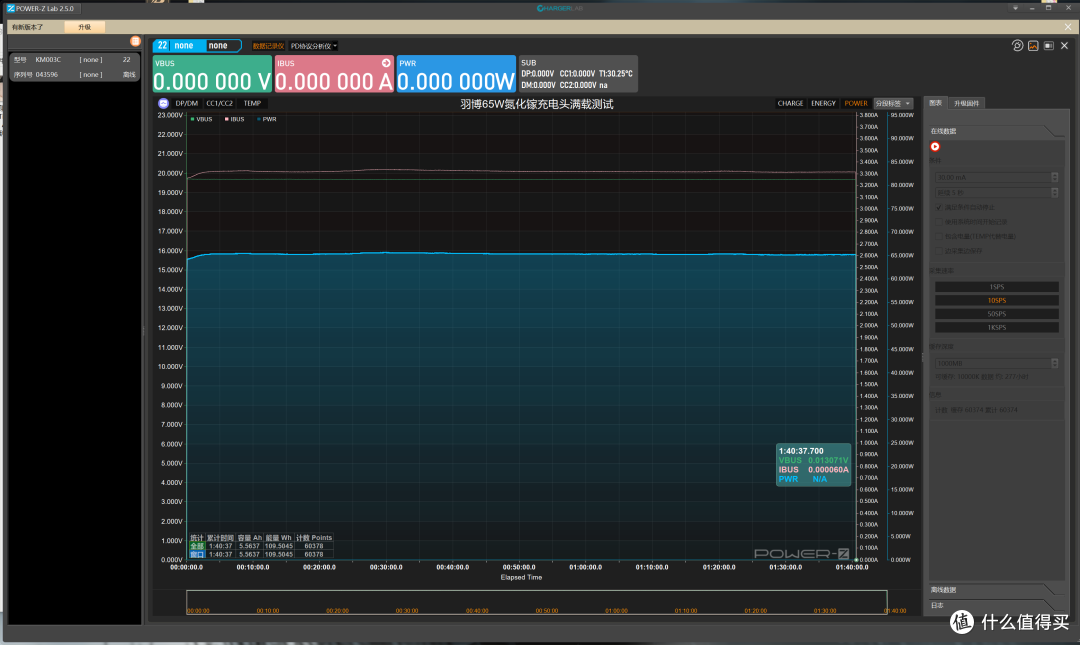Click the round chart mode icon beside DP/DM
1080x645 pixels.
tap(163, 103)
